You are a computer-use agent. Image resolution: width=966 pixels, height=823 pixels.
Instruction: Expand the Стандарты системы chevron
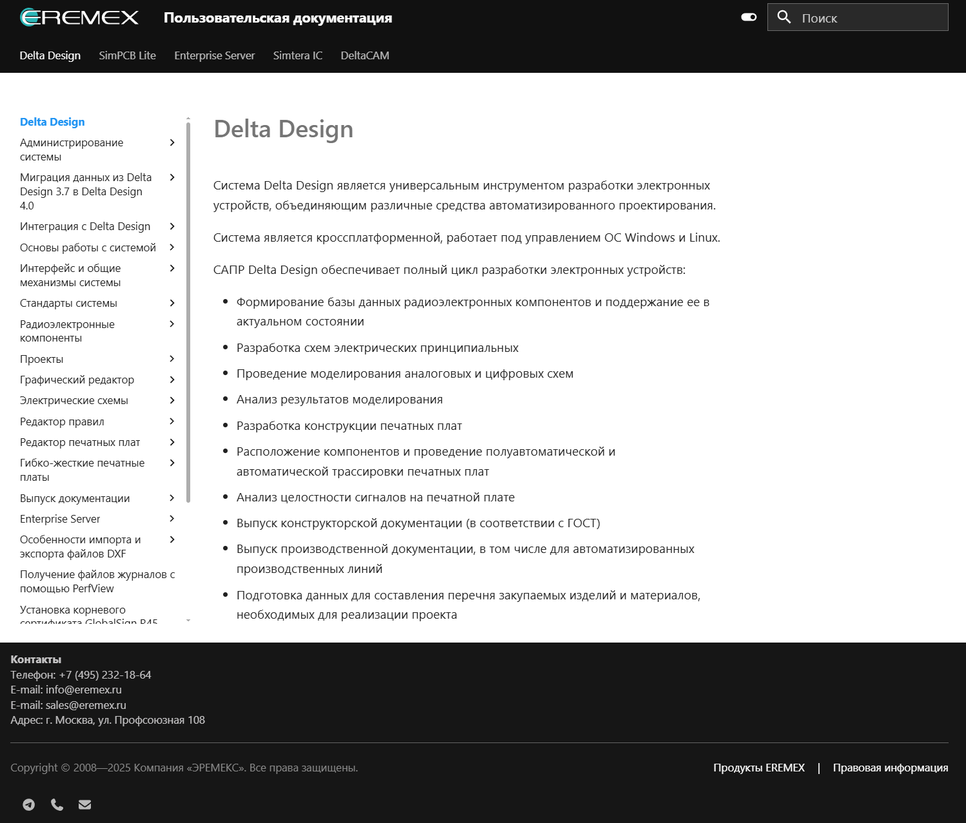pos(172,303)
